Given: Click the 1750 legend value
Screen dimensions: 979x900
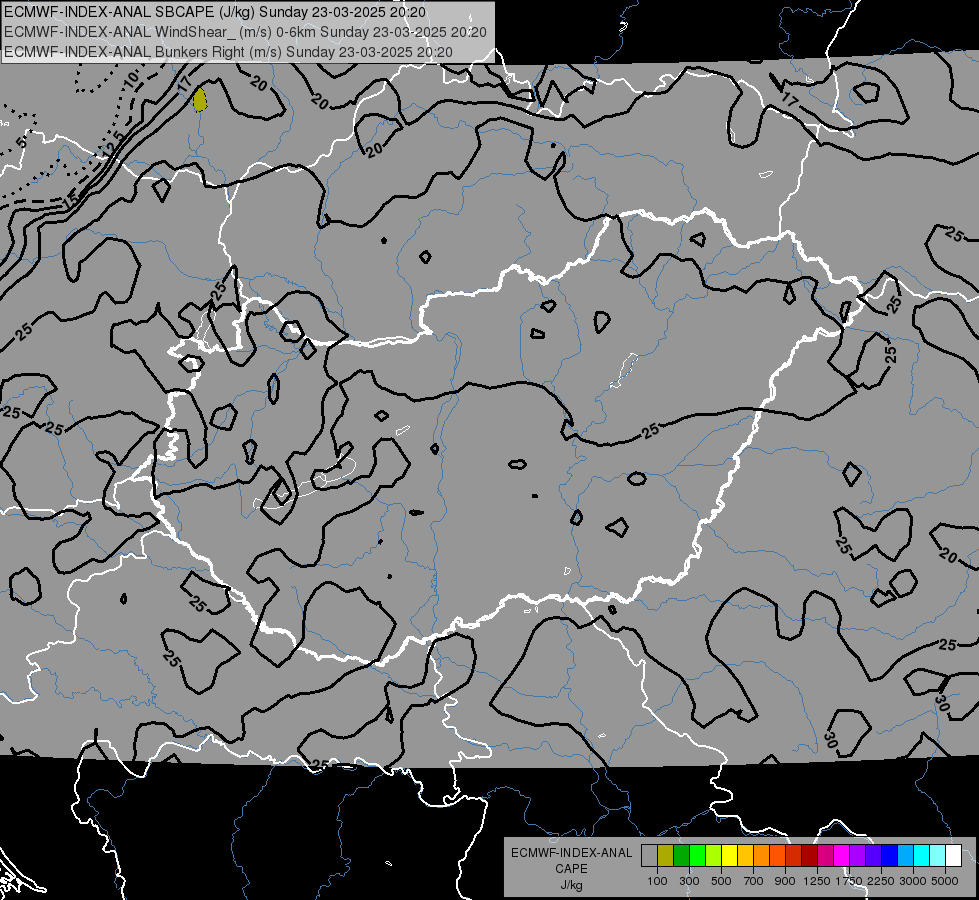Looking at the screenshot, I should point(849,881).
